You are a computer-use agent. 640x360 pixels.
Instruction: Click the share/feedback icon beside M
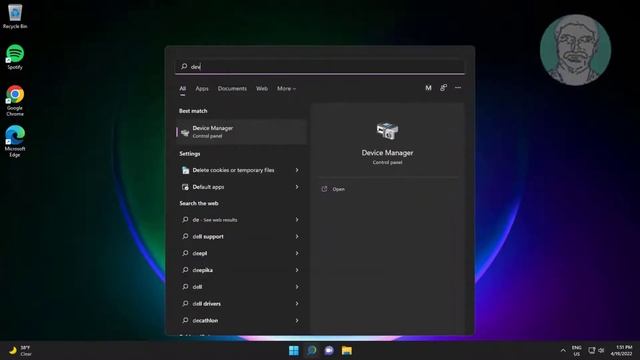pyautogui.click(x=443, y=88)
